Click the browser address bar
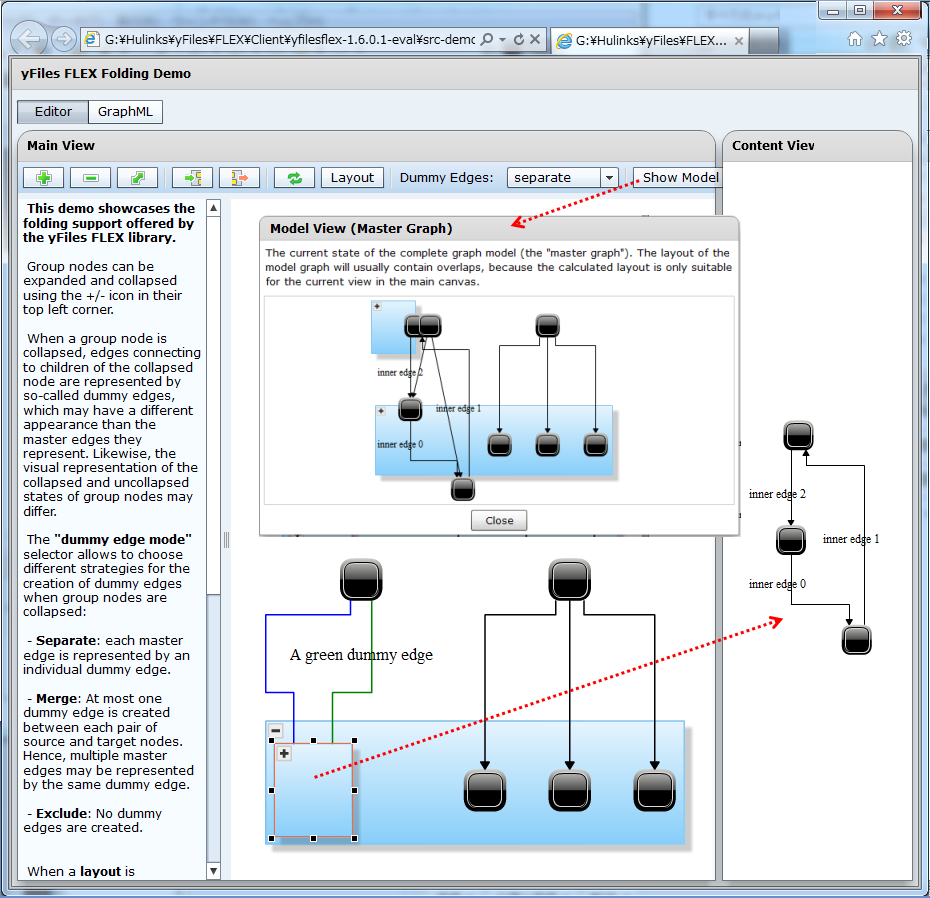 click(289, 40)
